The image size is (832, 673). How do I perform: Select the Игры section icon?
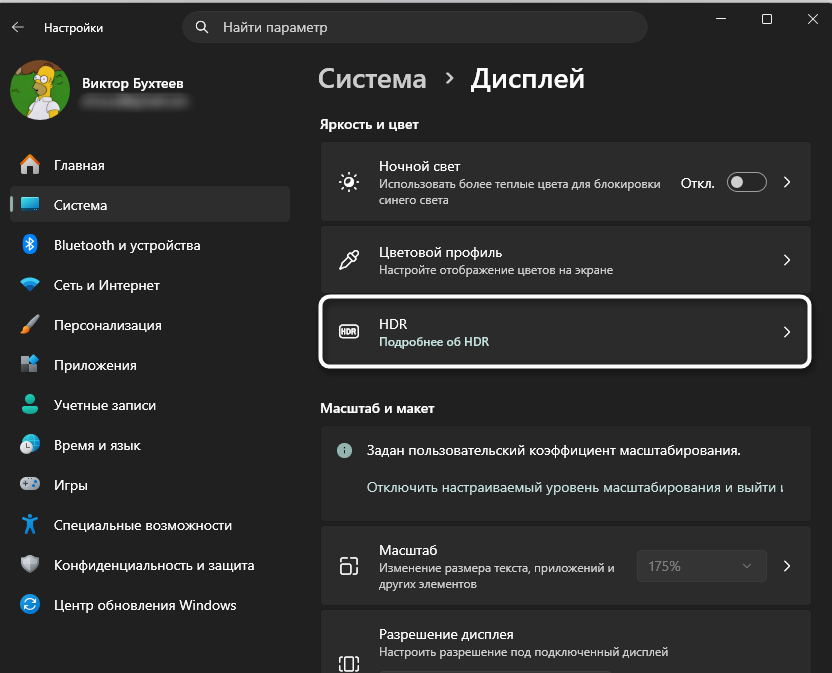pyautogui.click(x=32, y=485)
